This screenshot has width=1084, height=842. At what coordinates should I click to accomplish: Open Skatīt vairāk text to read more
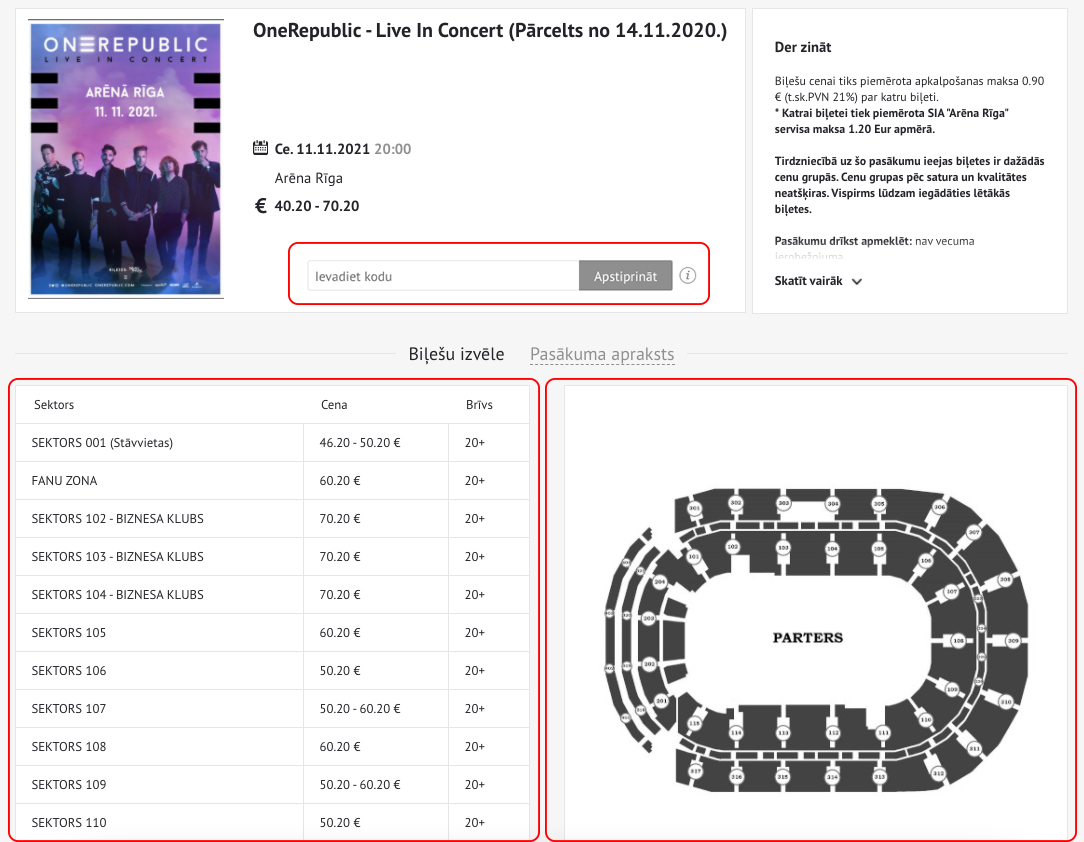(808, 281)
